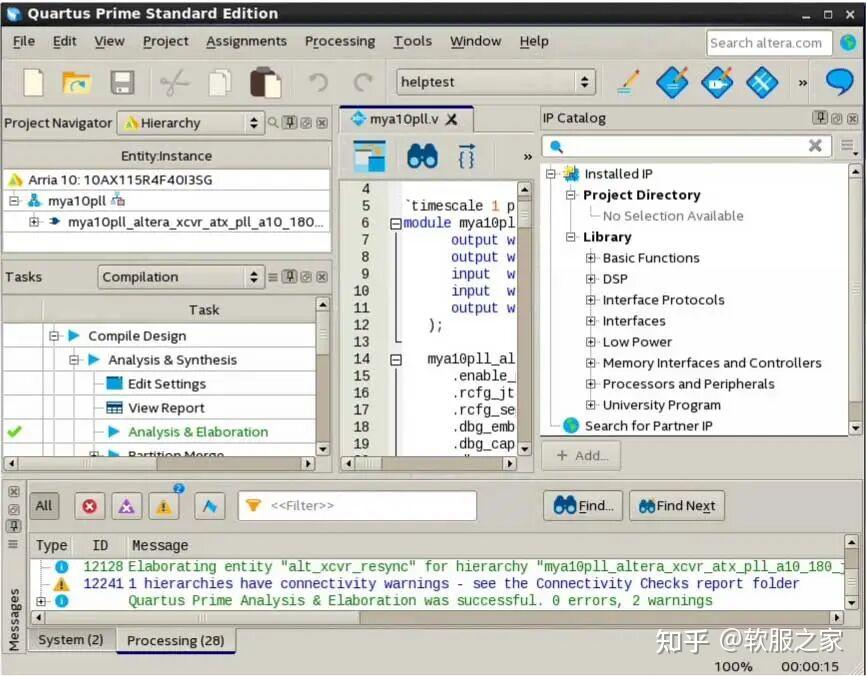866x676 pixels.
Task: Expand Basic Functions in IP library
Action: 590,258
